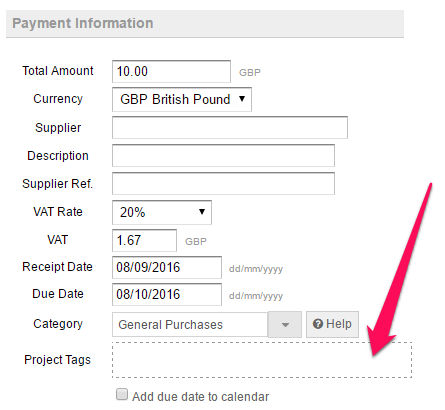Image resolution: width=445 pixels, height=410 pixels.
Task: Expand the Currency GBP British Pound dropdown
Action: click(182, 99)
